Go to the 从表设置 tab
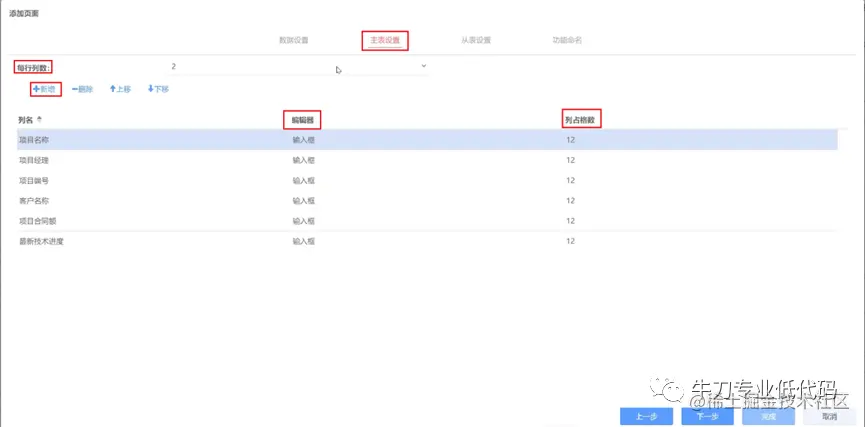 pyautogui.click(x=476, y=40)
